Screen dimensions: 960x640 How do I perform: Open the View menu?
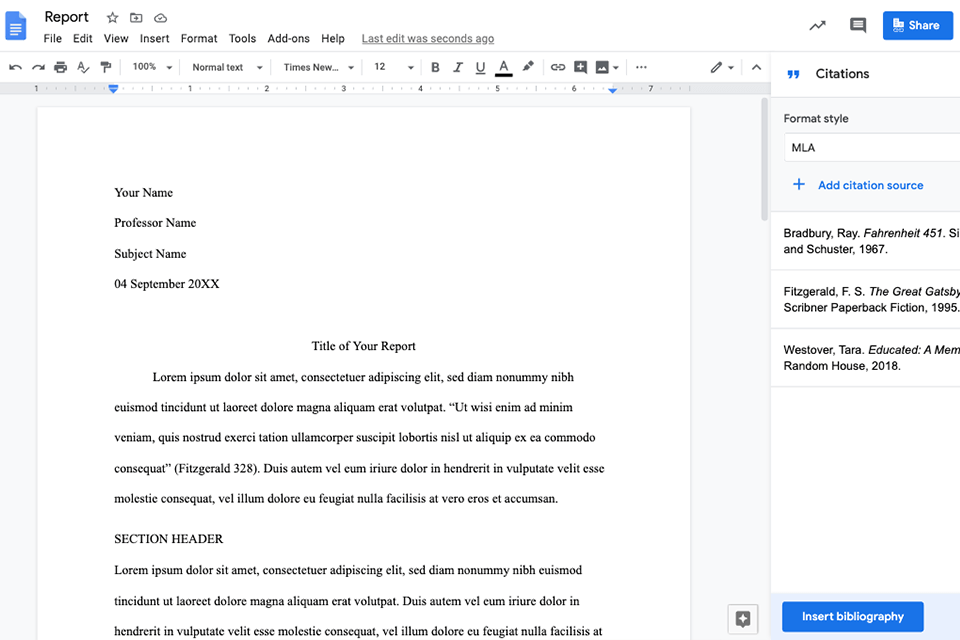[116, 39]
